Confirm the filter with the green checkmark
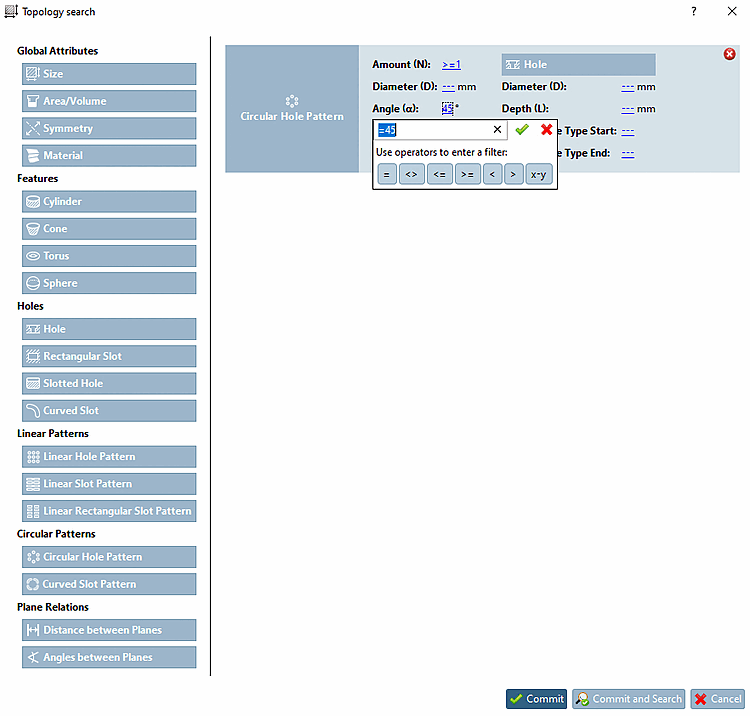This screenshot has height=716, width=750. [x=522, y=130]
